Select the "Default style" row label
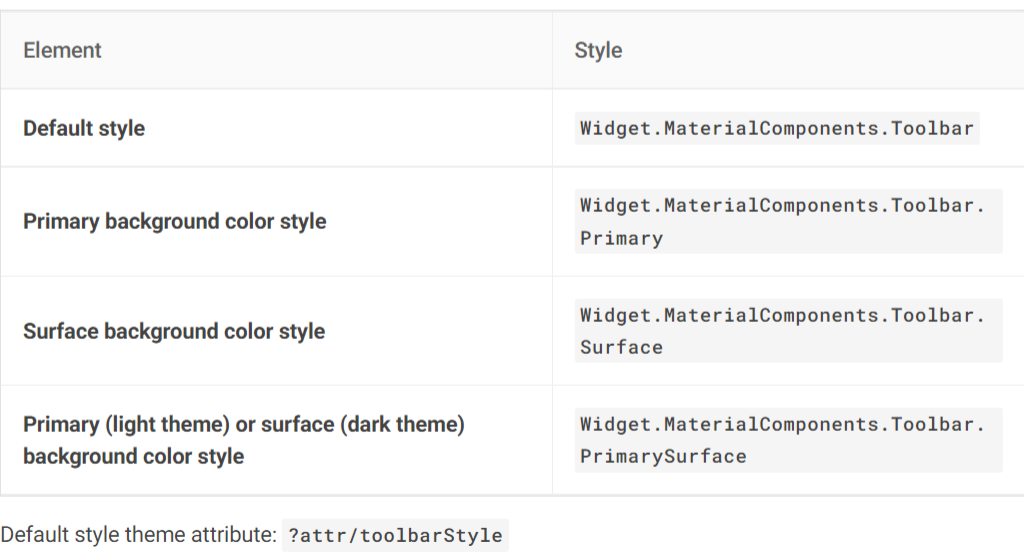 84,128
